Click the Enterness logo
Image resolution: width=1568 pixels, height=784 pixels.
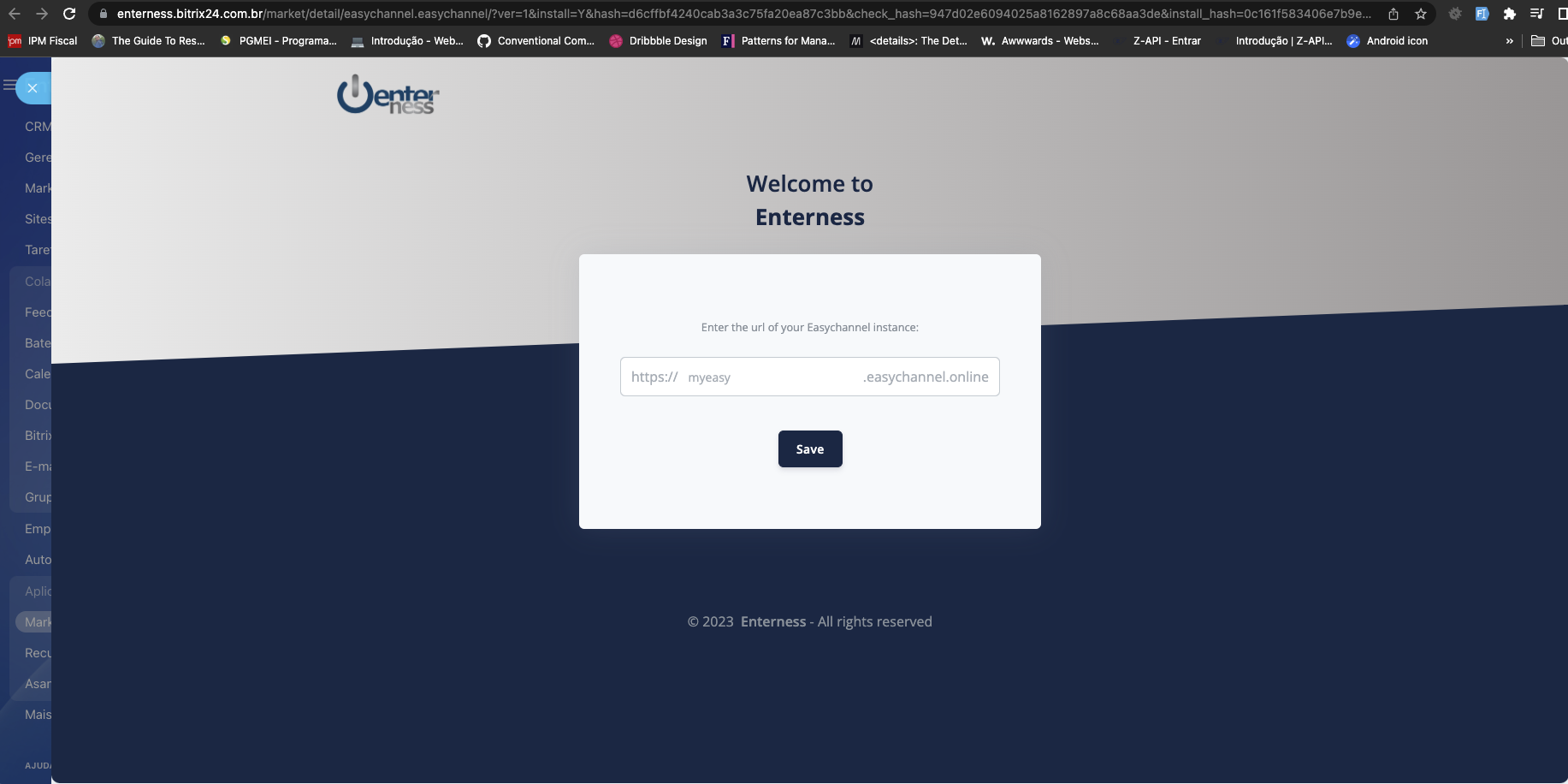pos(387,93)
